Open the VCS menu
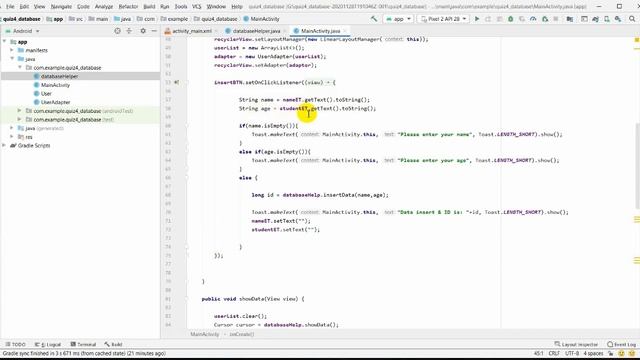The image size is (640, 360). tap(196, 7)
